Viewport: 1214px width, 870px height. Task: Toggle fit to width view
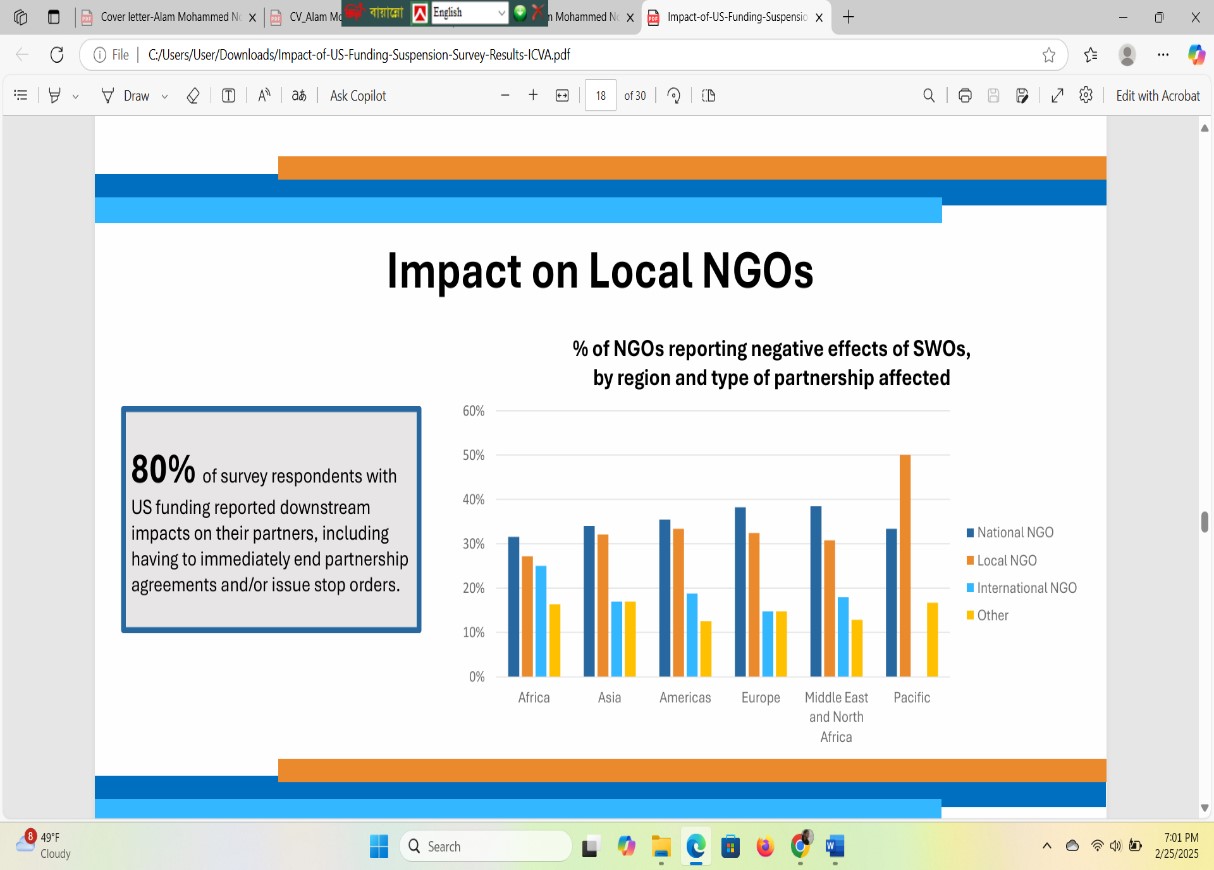562,96
